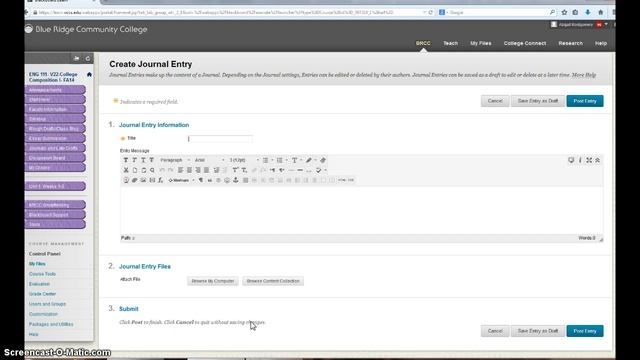Viewport: 640px width, 360px height.
Task: Click the top Post Entry button
Action: pos(585,101)
